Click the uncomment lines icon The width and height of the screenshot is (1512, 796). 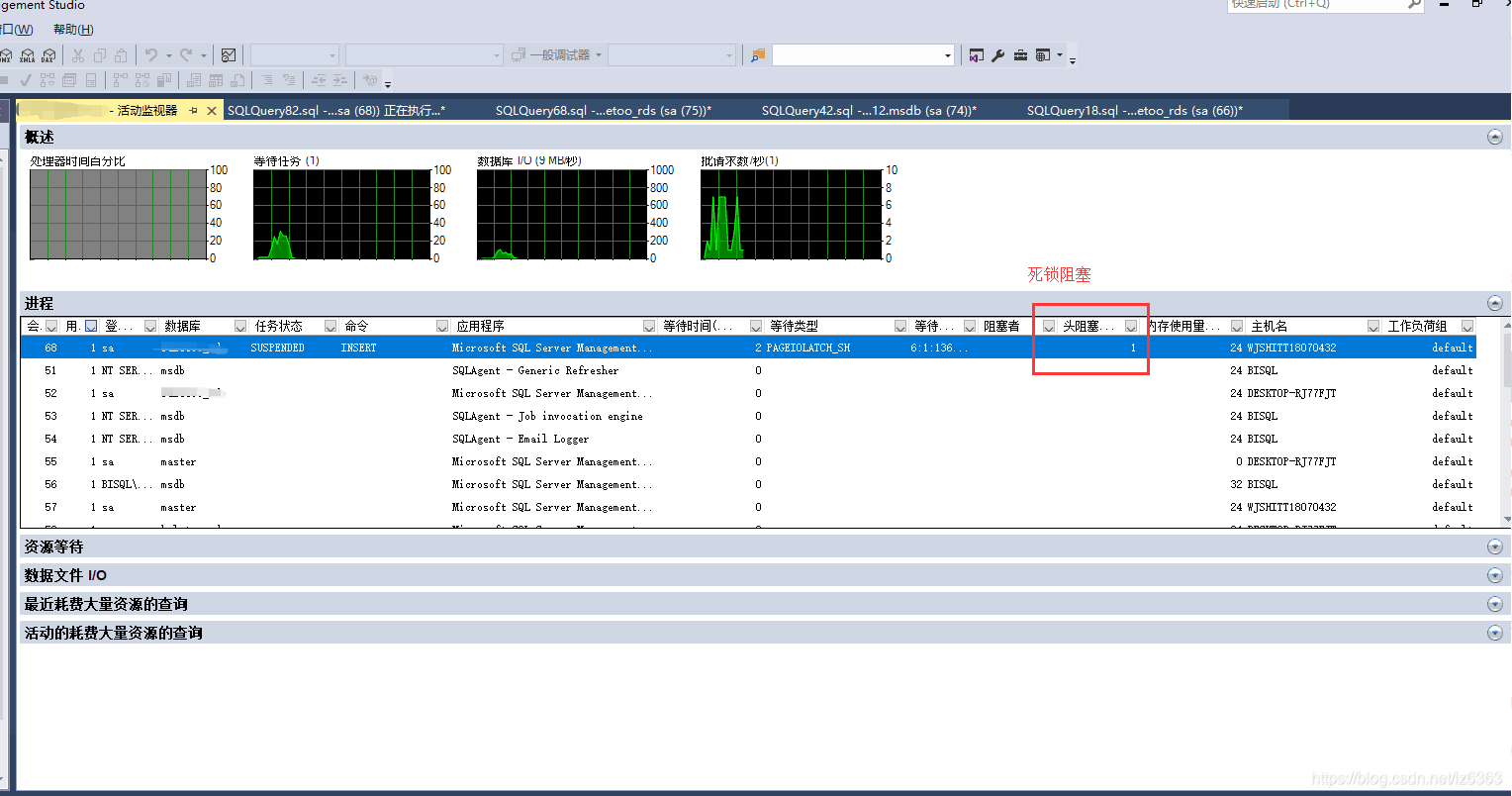point(289,80)
